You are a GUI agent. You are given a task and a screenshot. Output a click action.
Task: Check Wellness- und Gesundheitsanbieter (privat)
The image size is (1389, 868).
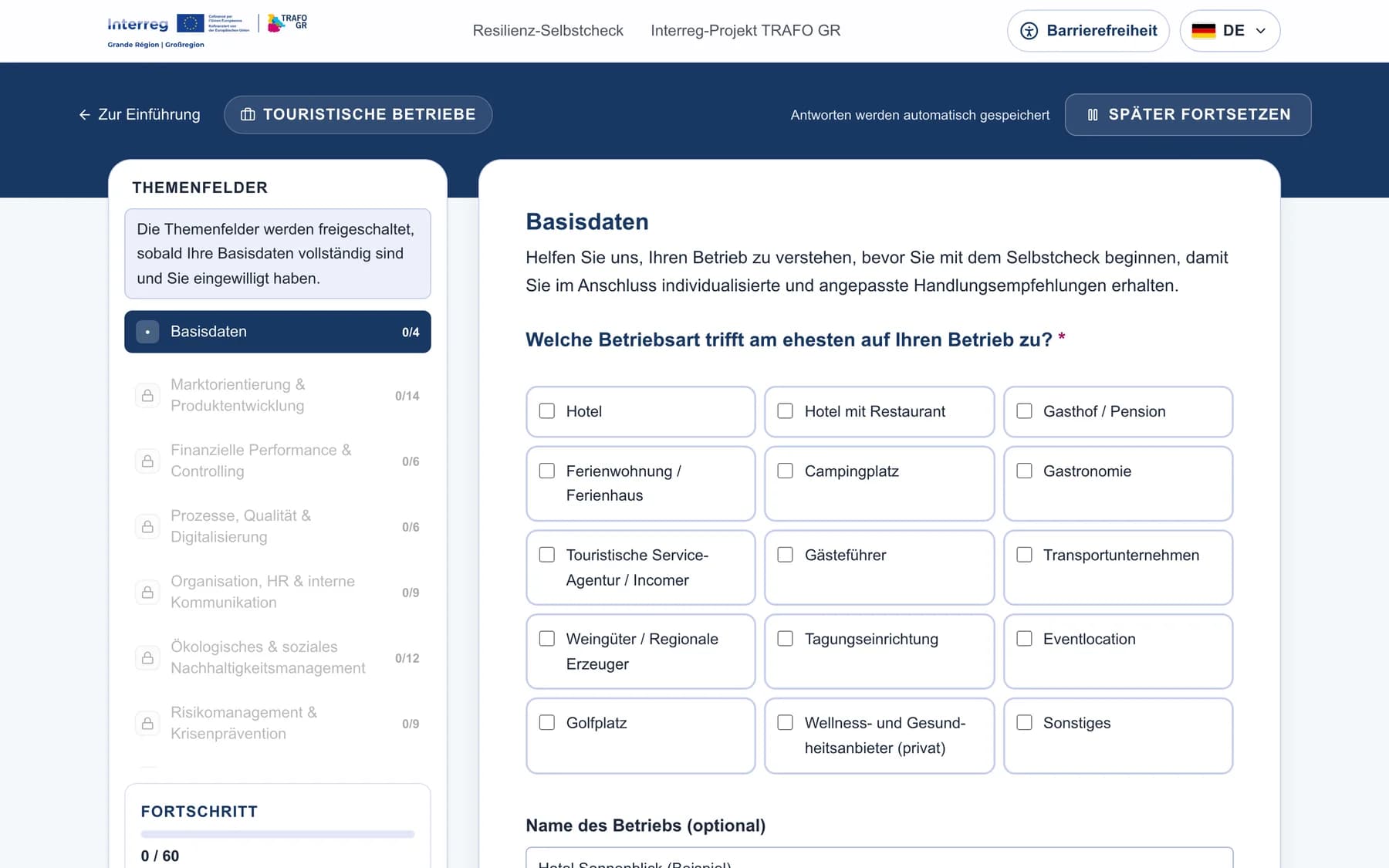tap(786, 723)
